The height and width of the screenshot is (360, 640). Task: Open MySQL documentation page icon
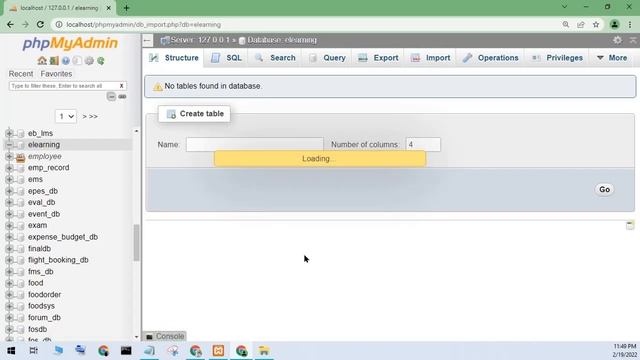[x=77, y=61]
